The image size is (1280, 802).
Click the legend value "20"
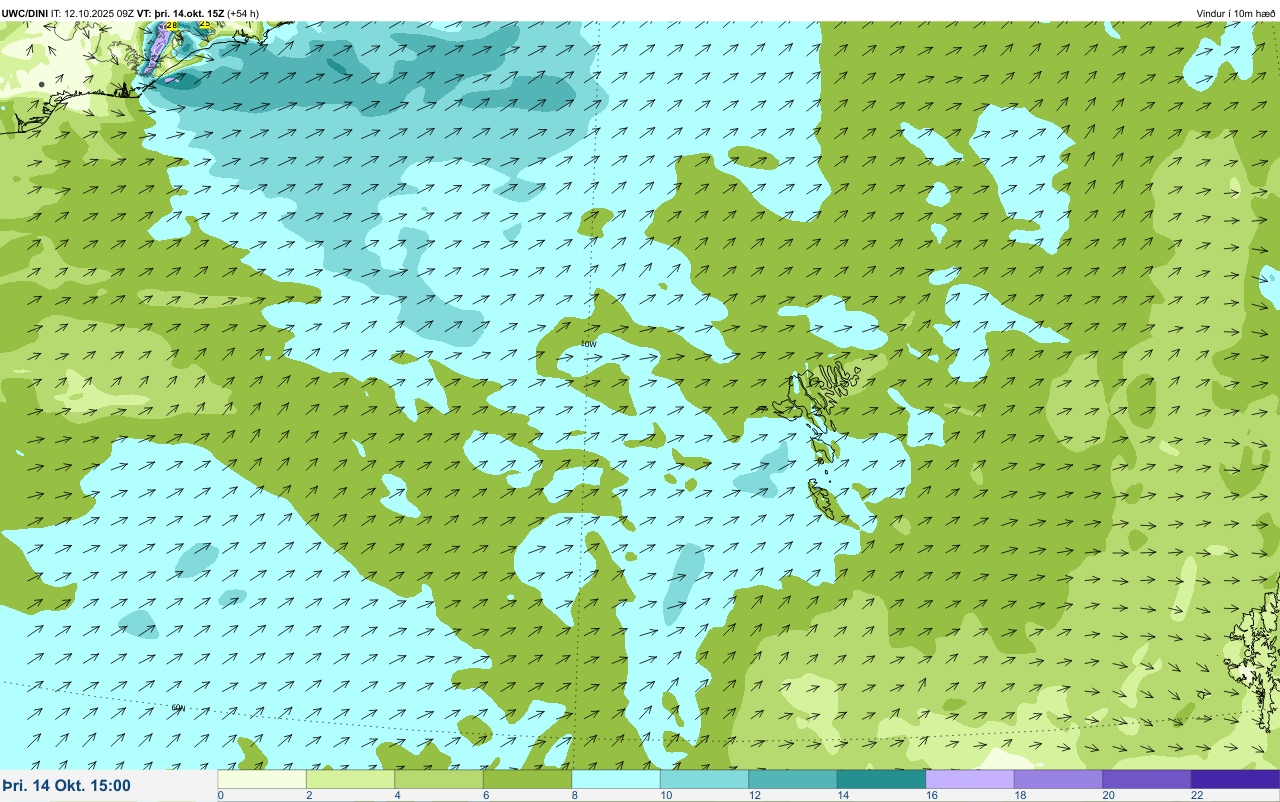pos(1108,795)
